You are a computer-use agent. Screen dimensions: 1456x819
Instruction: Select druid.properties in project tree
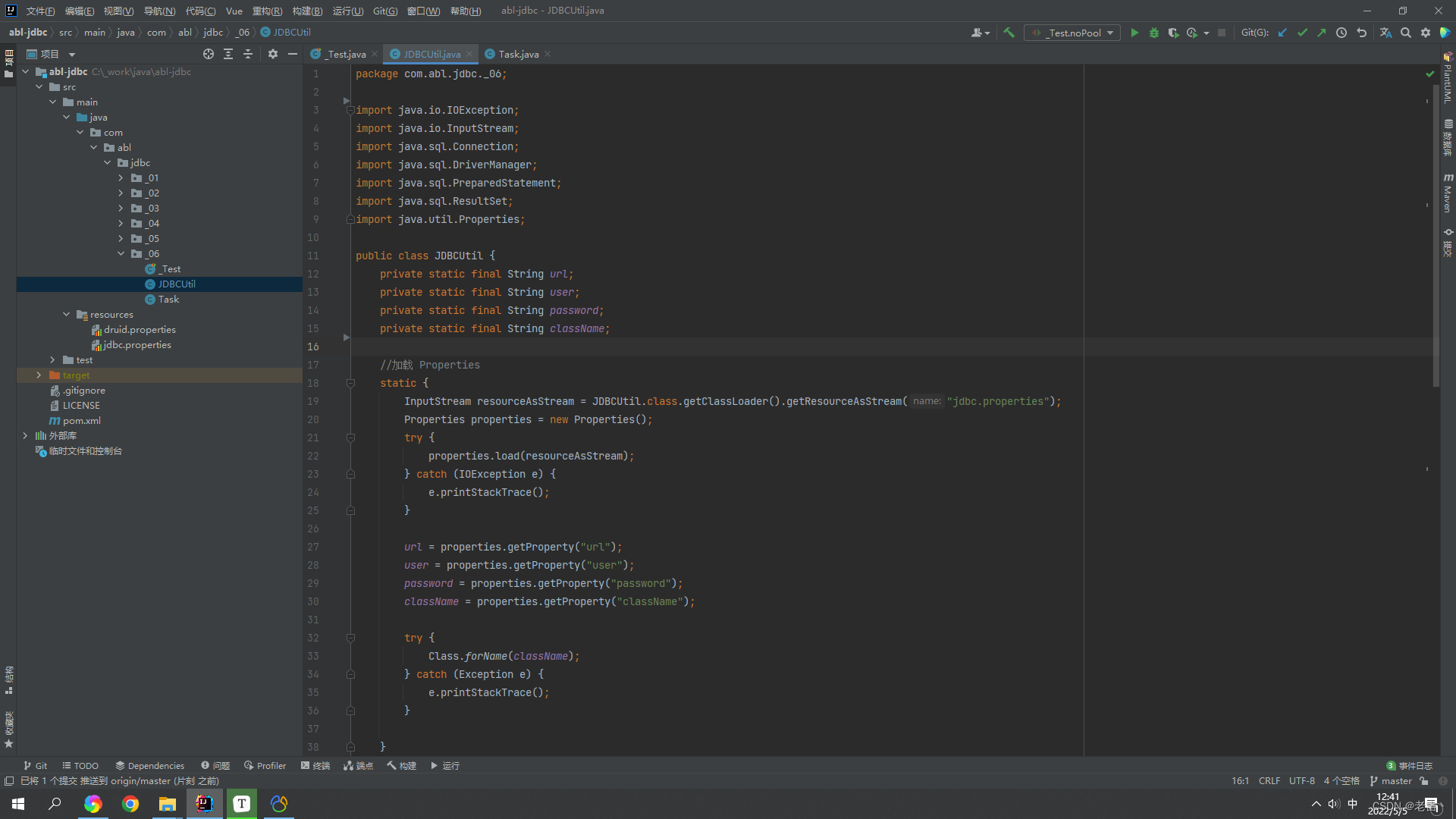click(x=140, y=330)
